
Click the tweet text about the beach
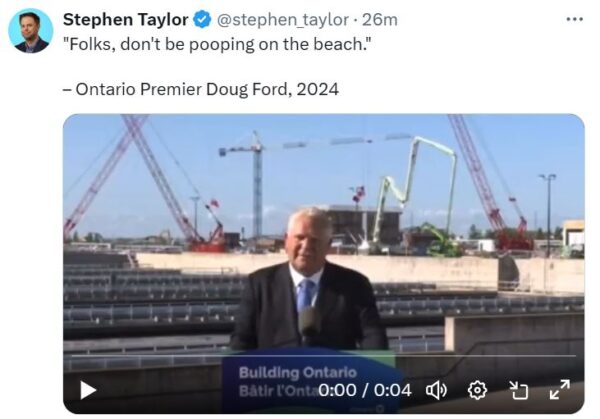[x=217, y=44]
